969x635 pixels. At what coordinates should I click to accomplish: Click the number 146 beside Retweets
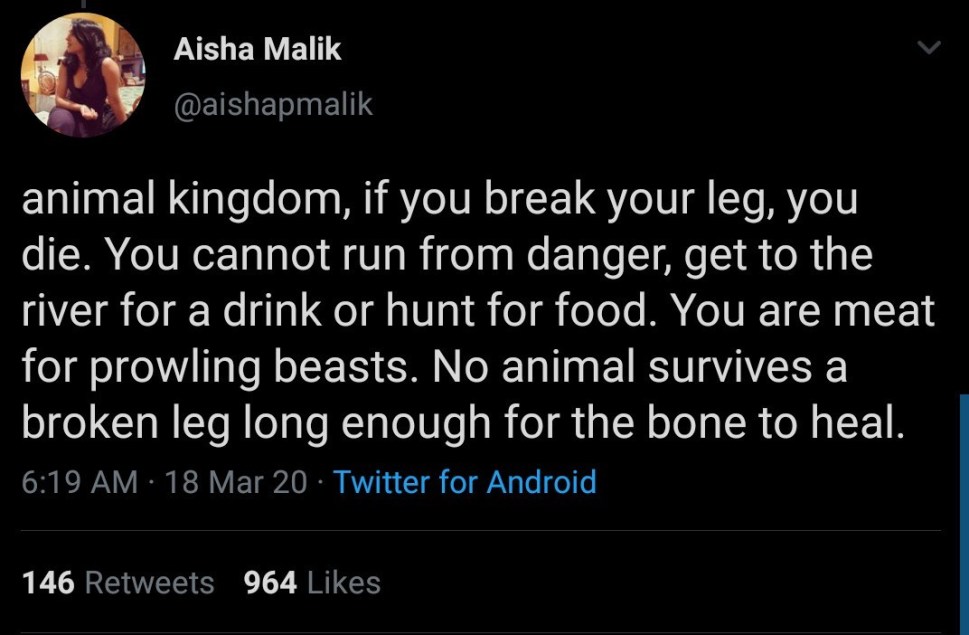point(48,582)
